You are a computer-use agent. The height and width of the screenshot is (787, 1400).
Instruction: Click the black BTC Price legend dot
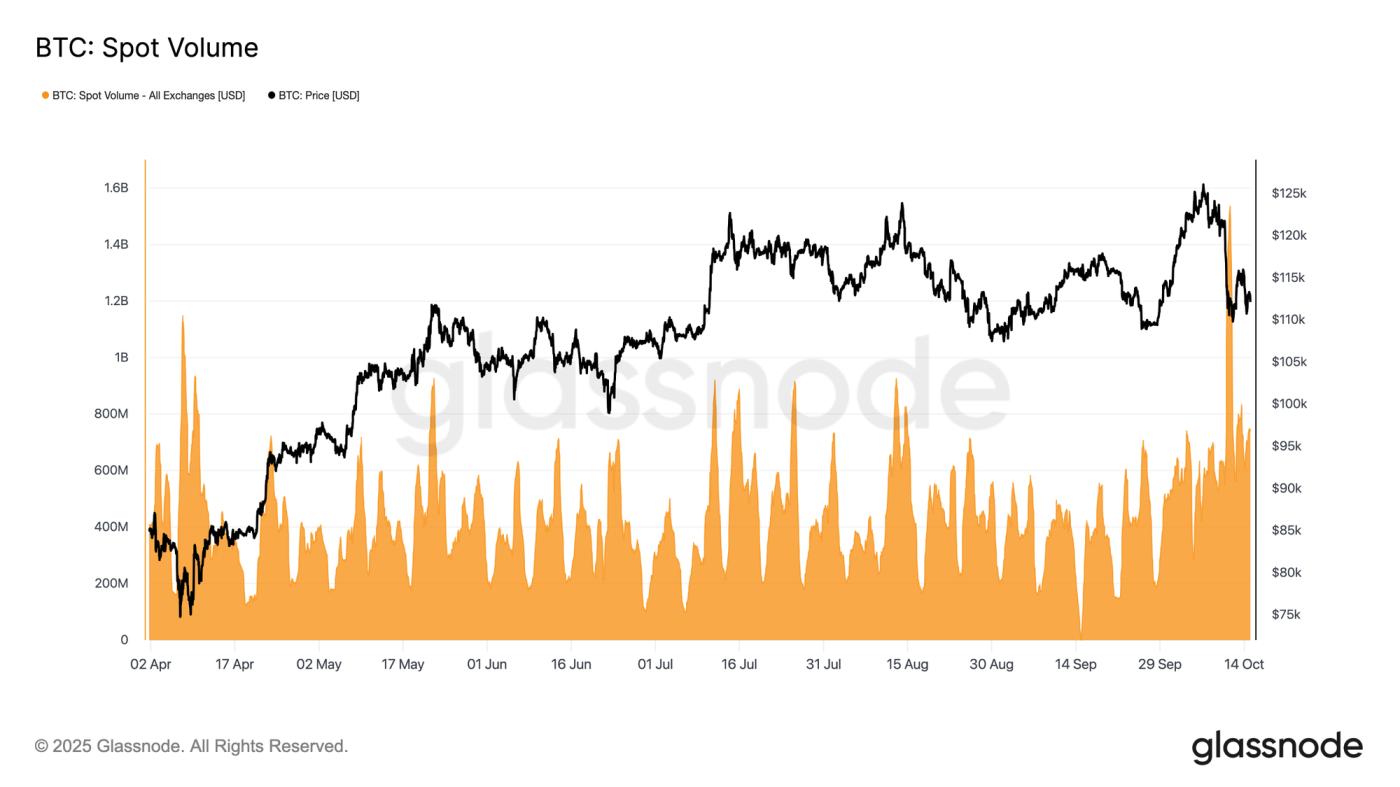click(271, 96)
